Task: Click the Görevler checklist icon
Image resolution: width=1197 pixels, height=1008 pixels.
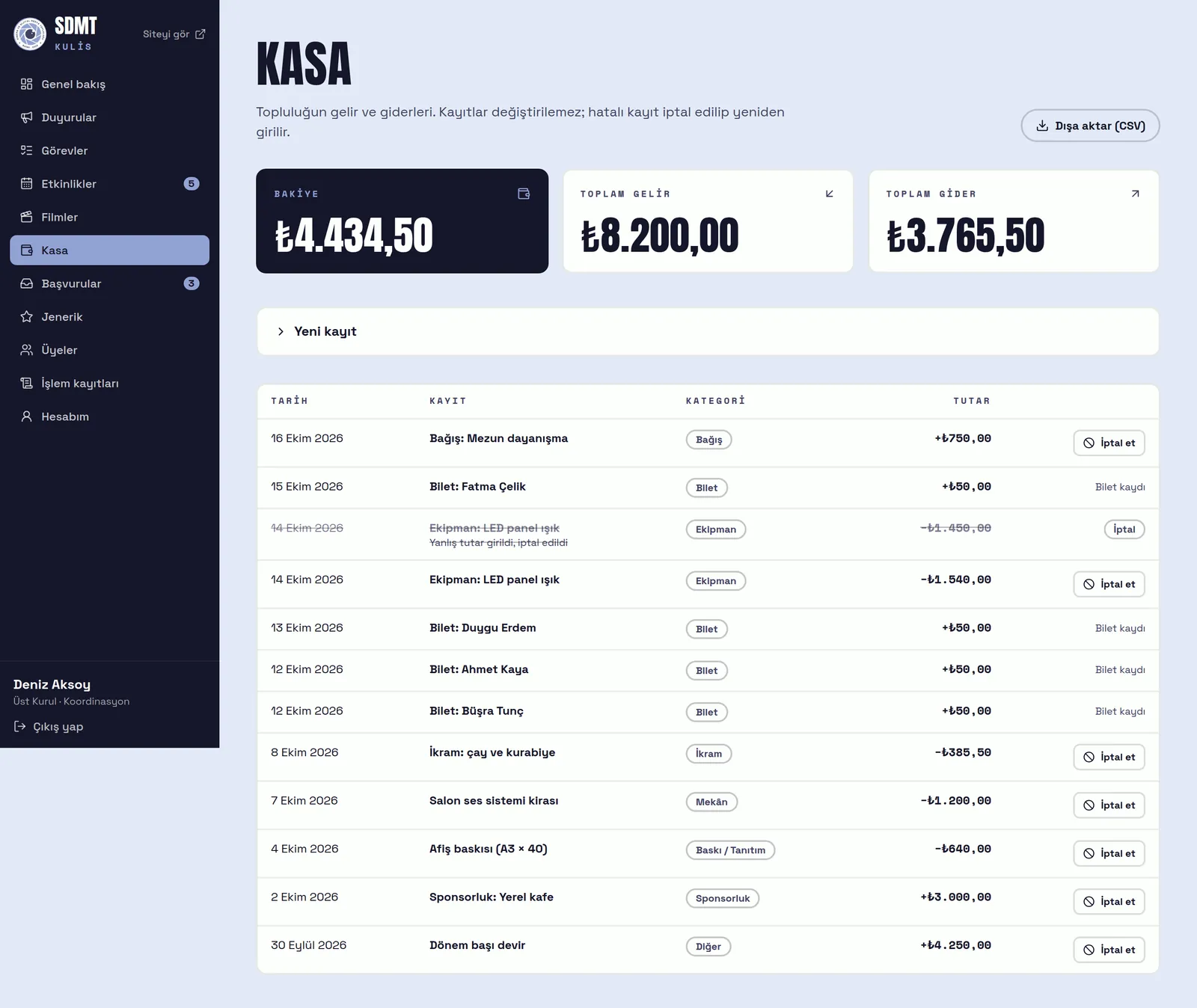Action: (x=26, y=150)
